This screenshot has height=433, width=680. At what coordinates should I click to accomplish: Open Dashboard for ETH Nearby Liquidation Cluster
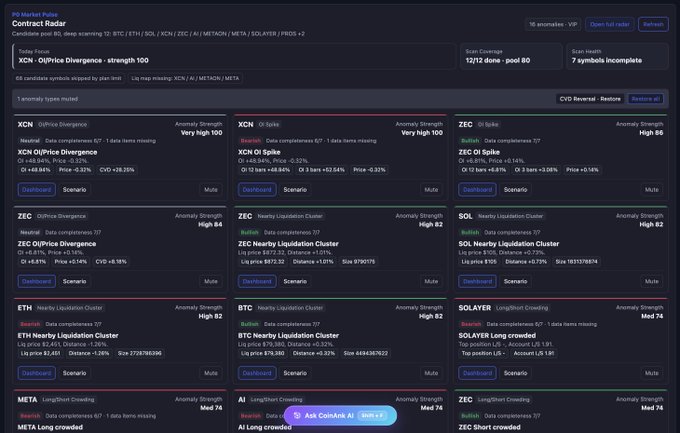[36, 373]
